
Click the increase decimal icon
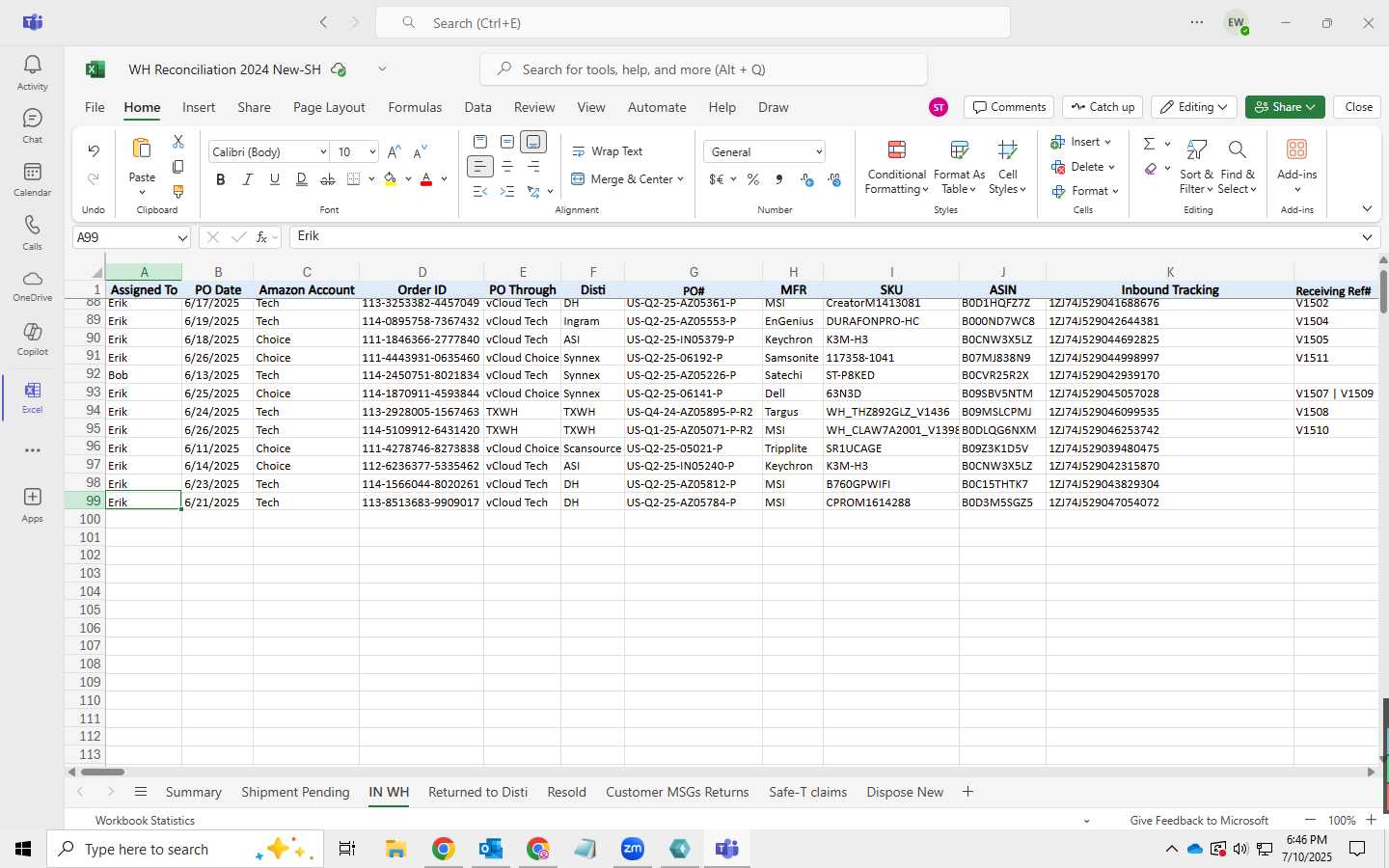807,179
